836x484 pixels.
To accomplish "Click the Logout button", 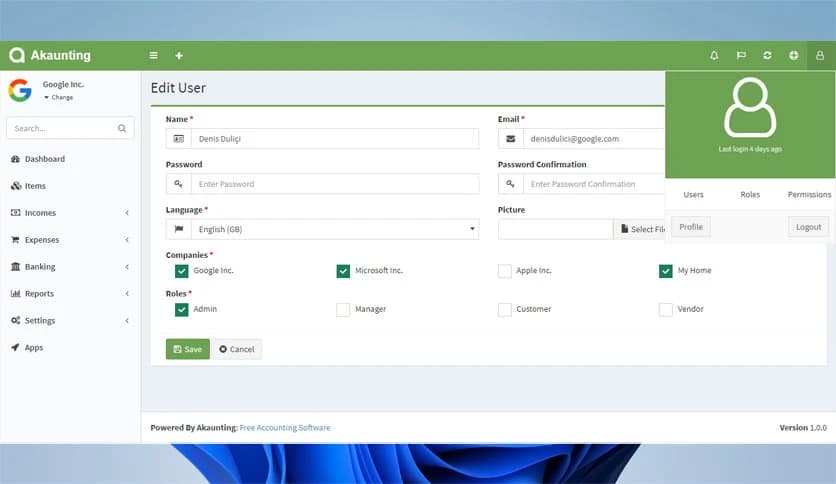I will [808, 227].
